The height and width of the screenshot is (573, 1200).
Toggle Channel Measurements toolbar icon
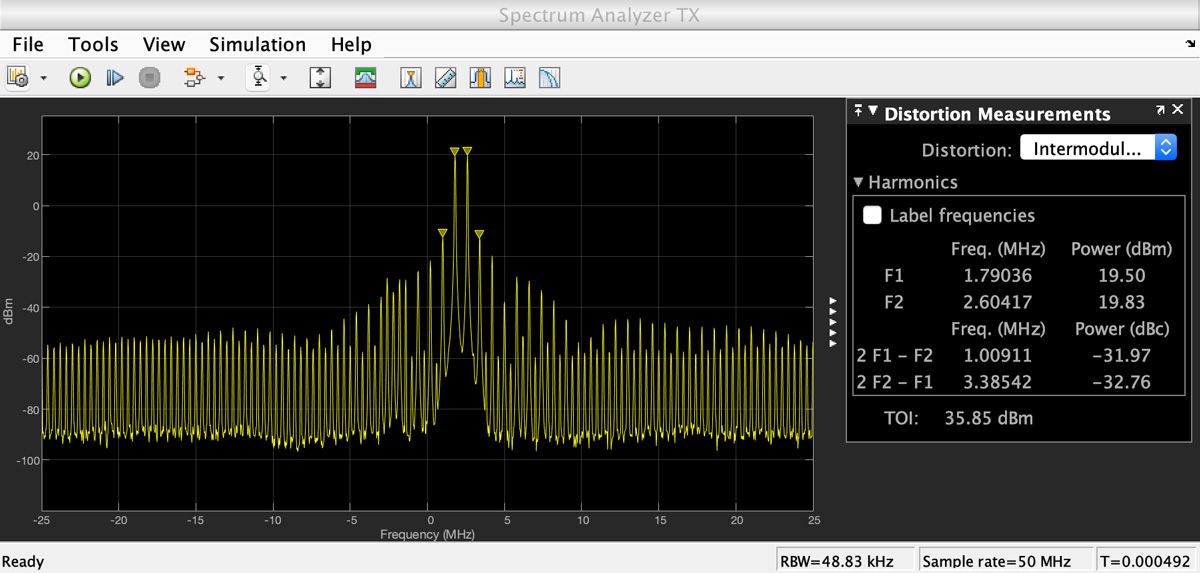481,77
